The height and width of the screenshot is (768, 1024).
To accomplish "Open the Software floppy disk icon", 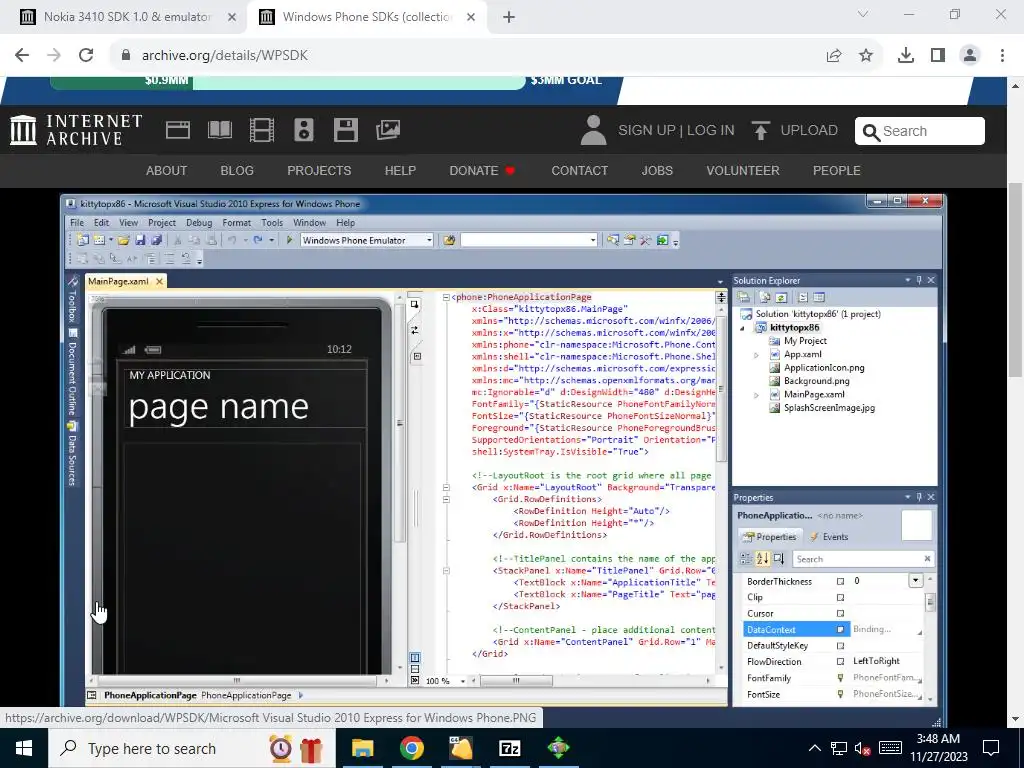I will tap(345, 130).
